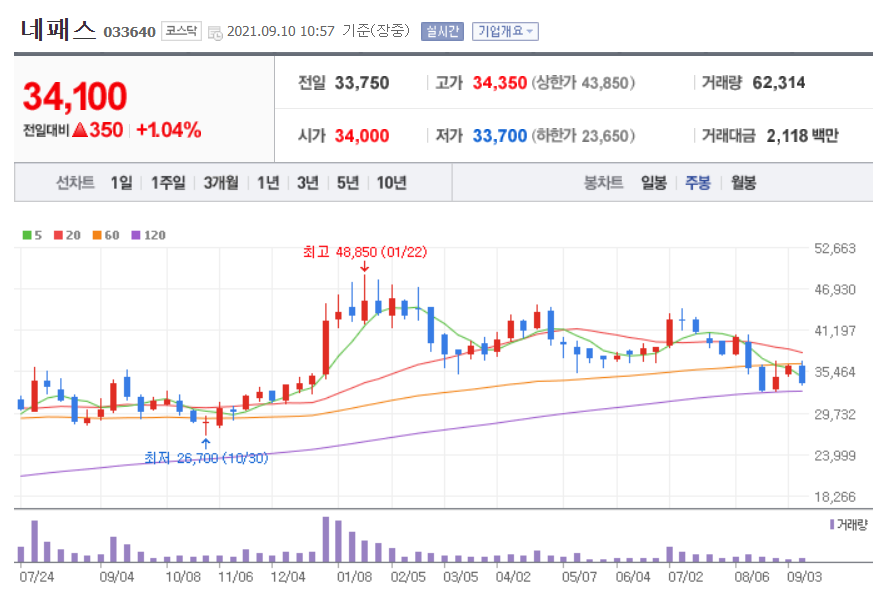Switch candles to 일봉 daily view

click(654, 184)
